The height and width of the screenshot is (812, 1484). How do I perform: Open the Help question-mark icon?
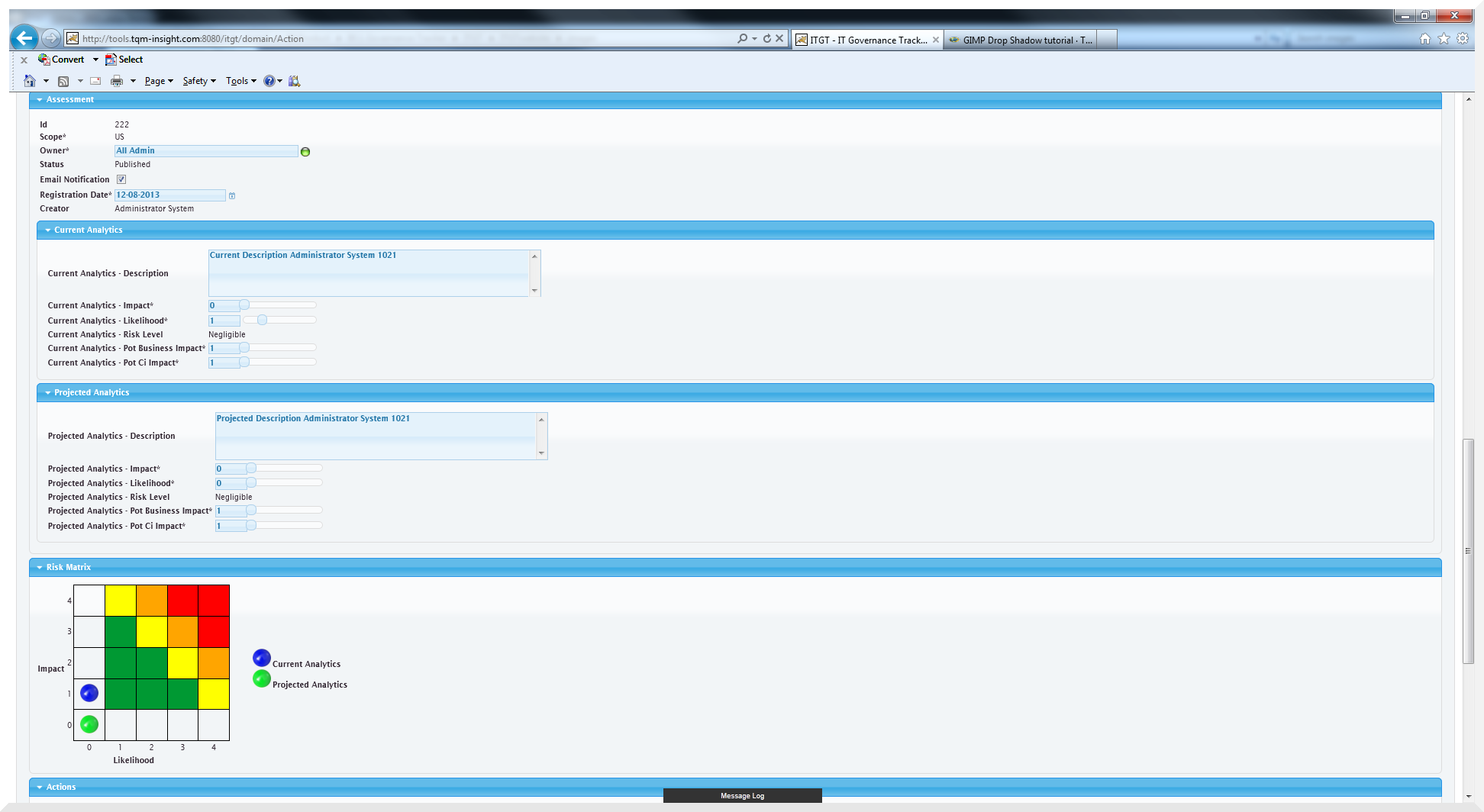(269, 80)
